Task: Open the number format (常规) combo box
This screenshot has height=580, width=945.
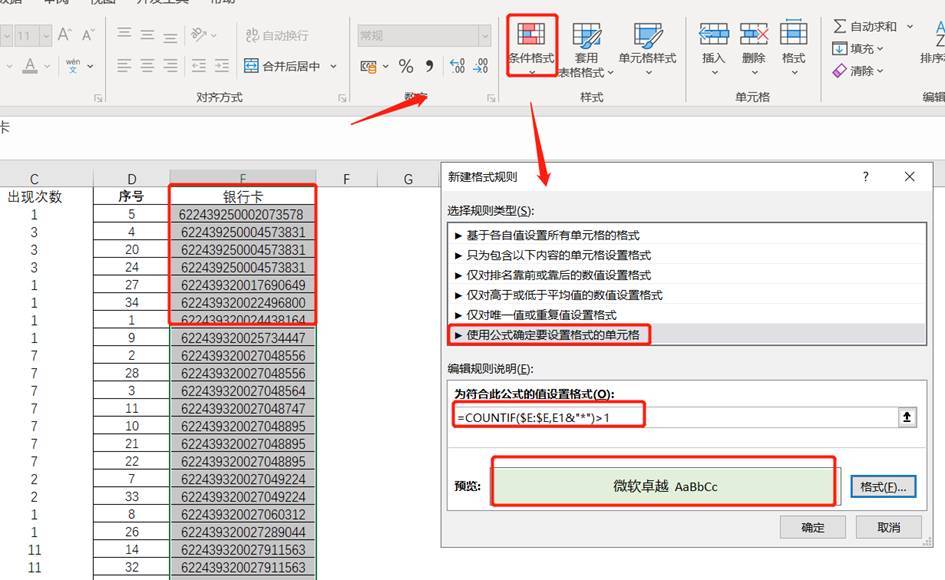Action: point(424,36)
